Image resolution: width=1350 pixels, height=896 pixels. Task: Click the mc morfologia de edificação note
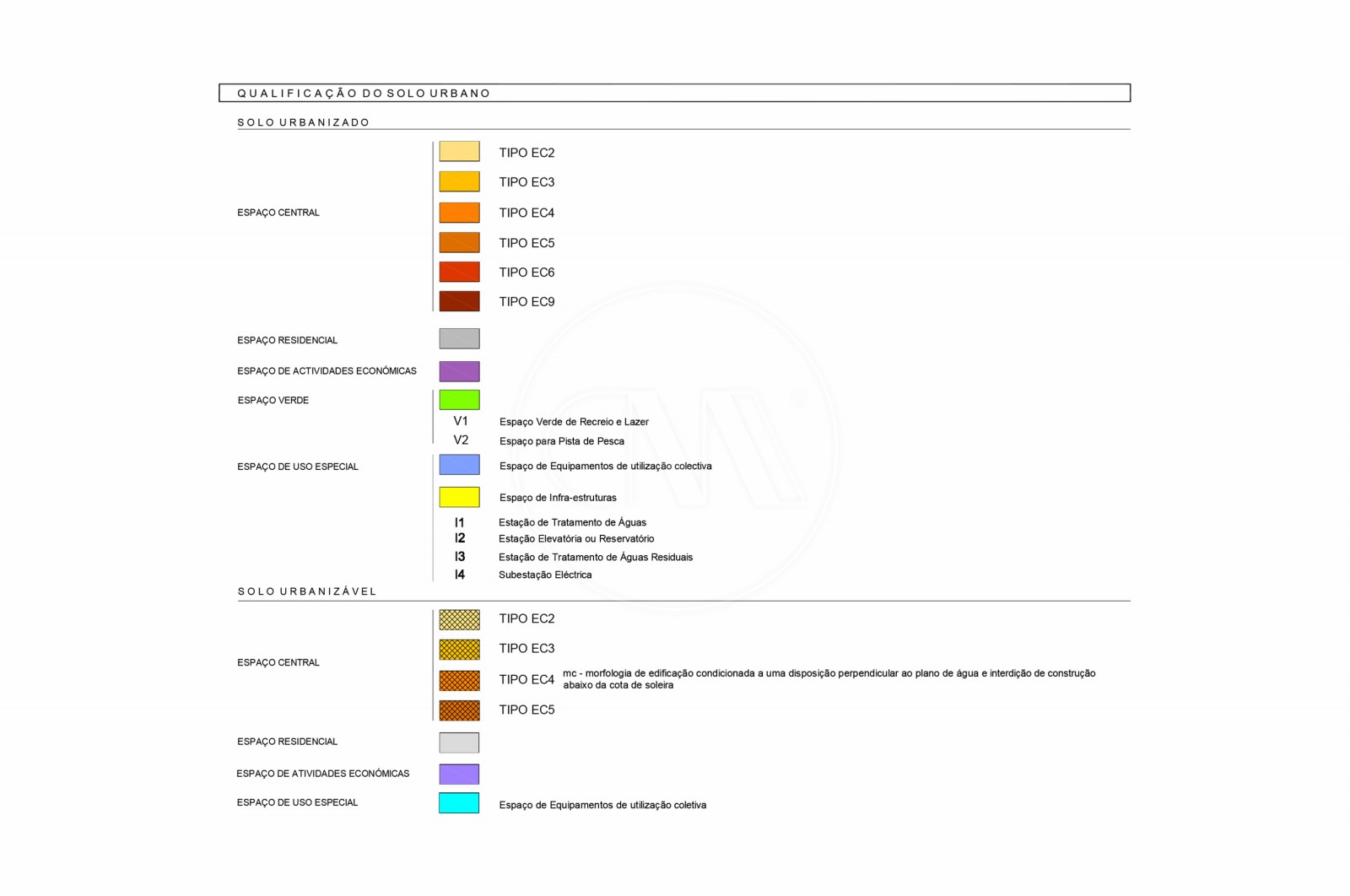point(829,679)
